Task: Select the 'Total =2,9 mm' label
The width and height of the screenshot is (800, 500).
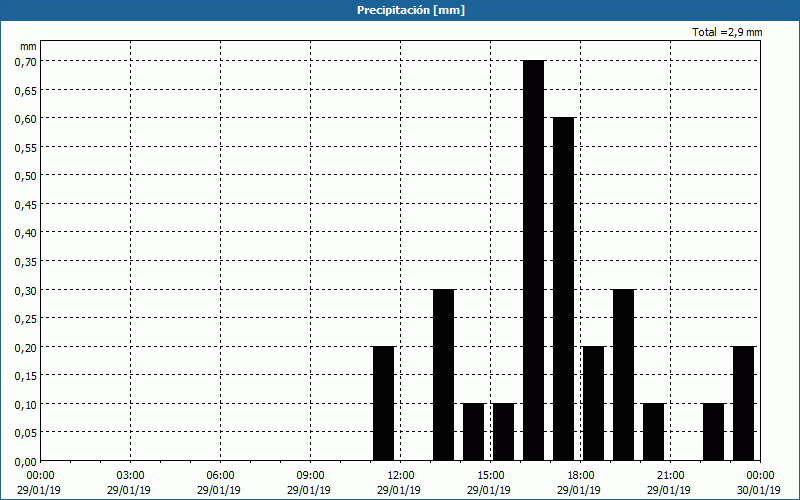Action: click(x=727, y=32)
